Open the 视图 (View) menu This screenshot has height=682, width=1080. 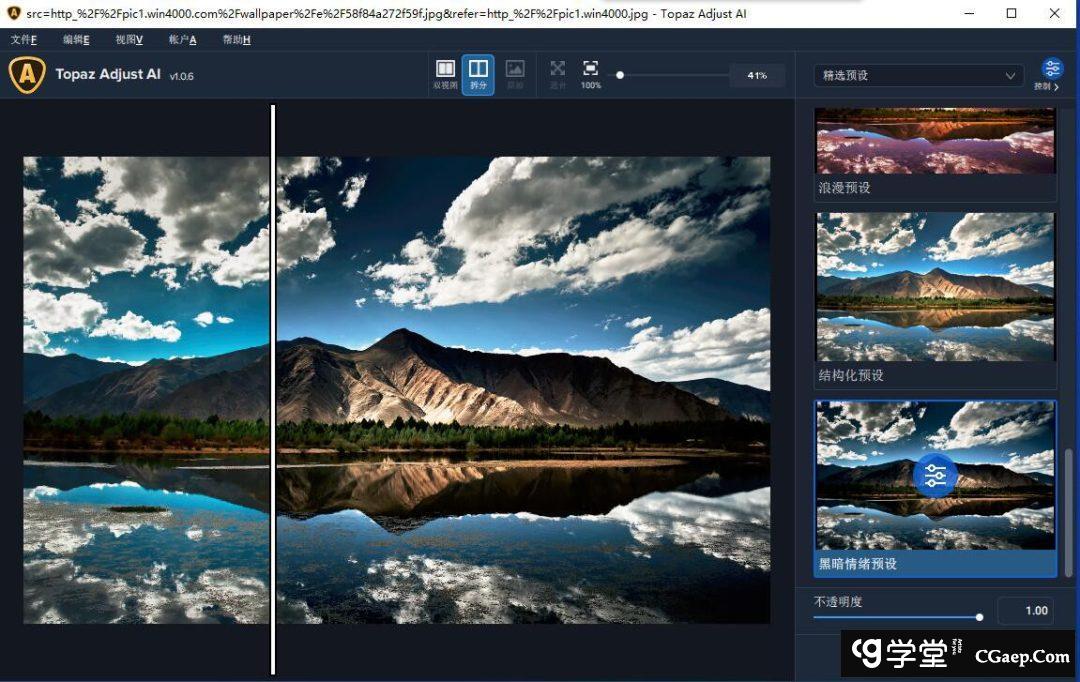129,40
